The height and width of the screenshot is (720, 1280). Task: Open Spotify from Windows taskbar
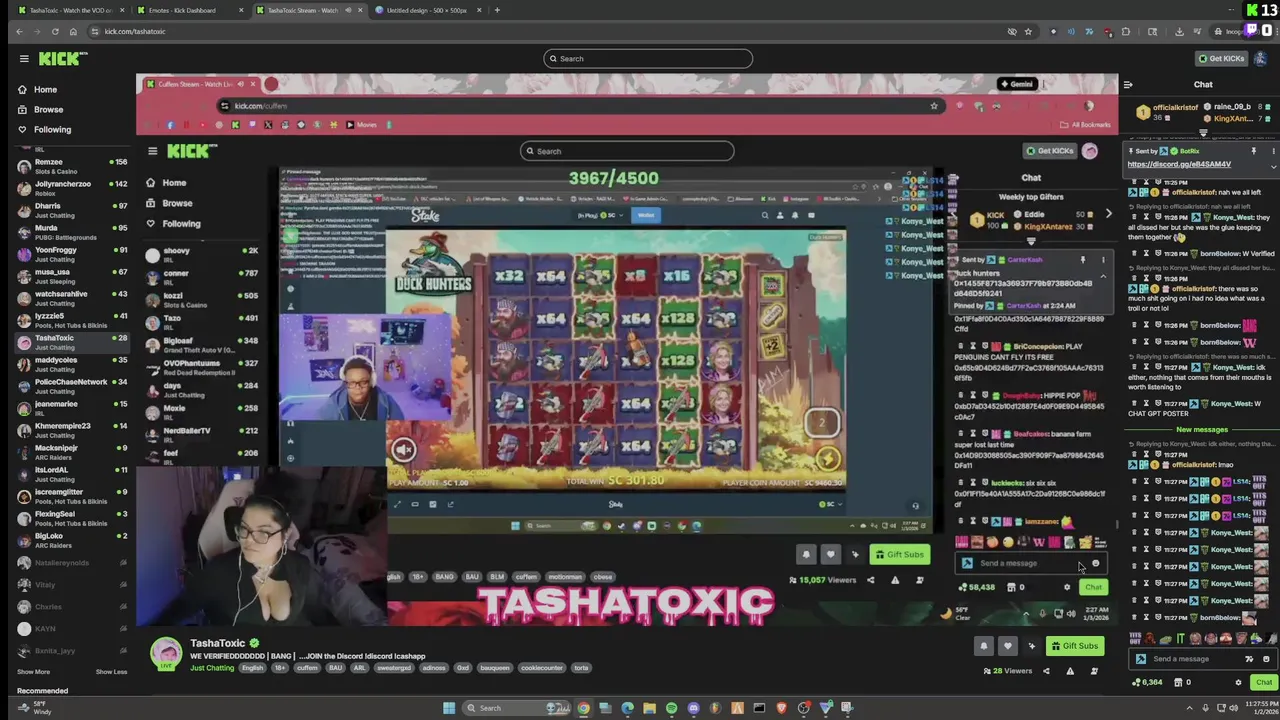coord(671,708)
